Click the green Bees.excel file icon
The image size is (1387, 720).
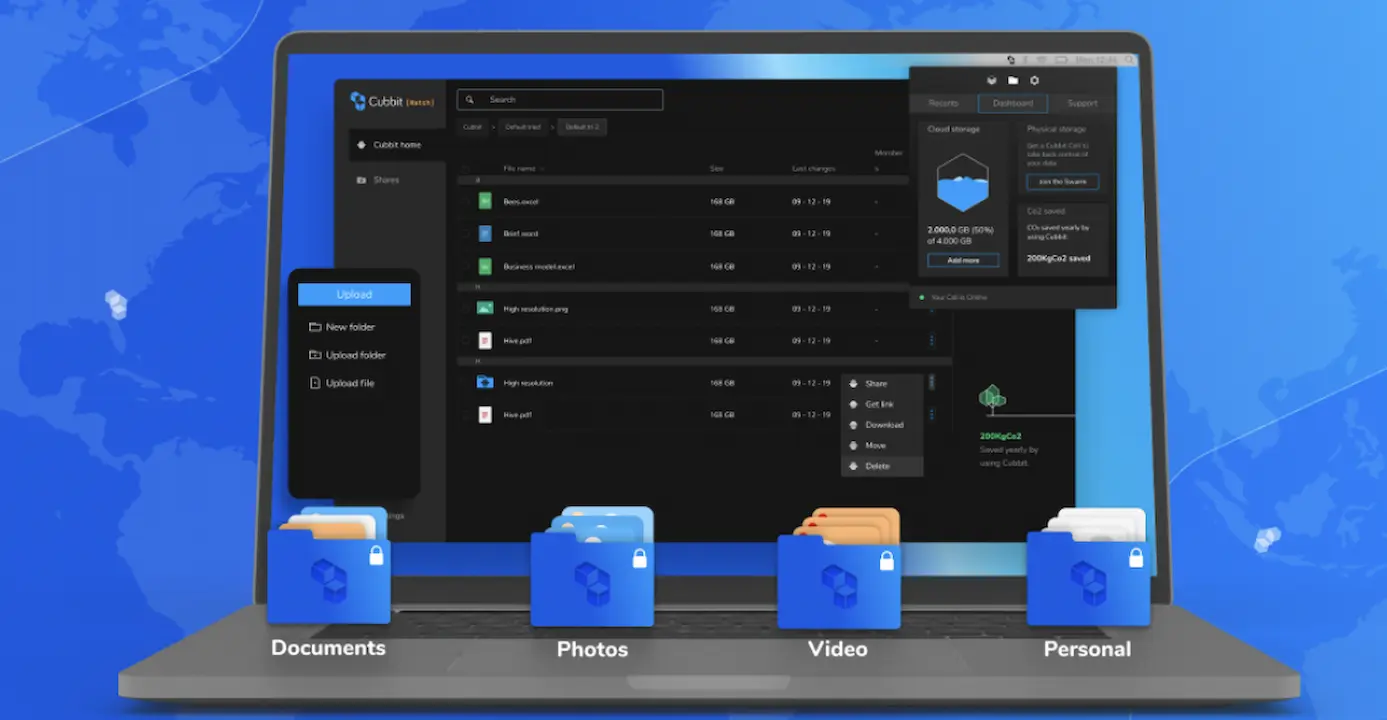click(x=485, y=201)
